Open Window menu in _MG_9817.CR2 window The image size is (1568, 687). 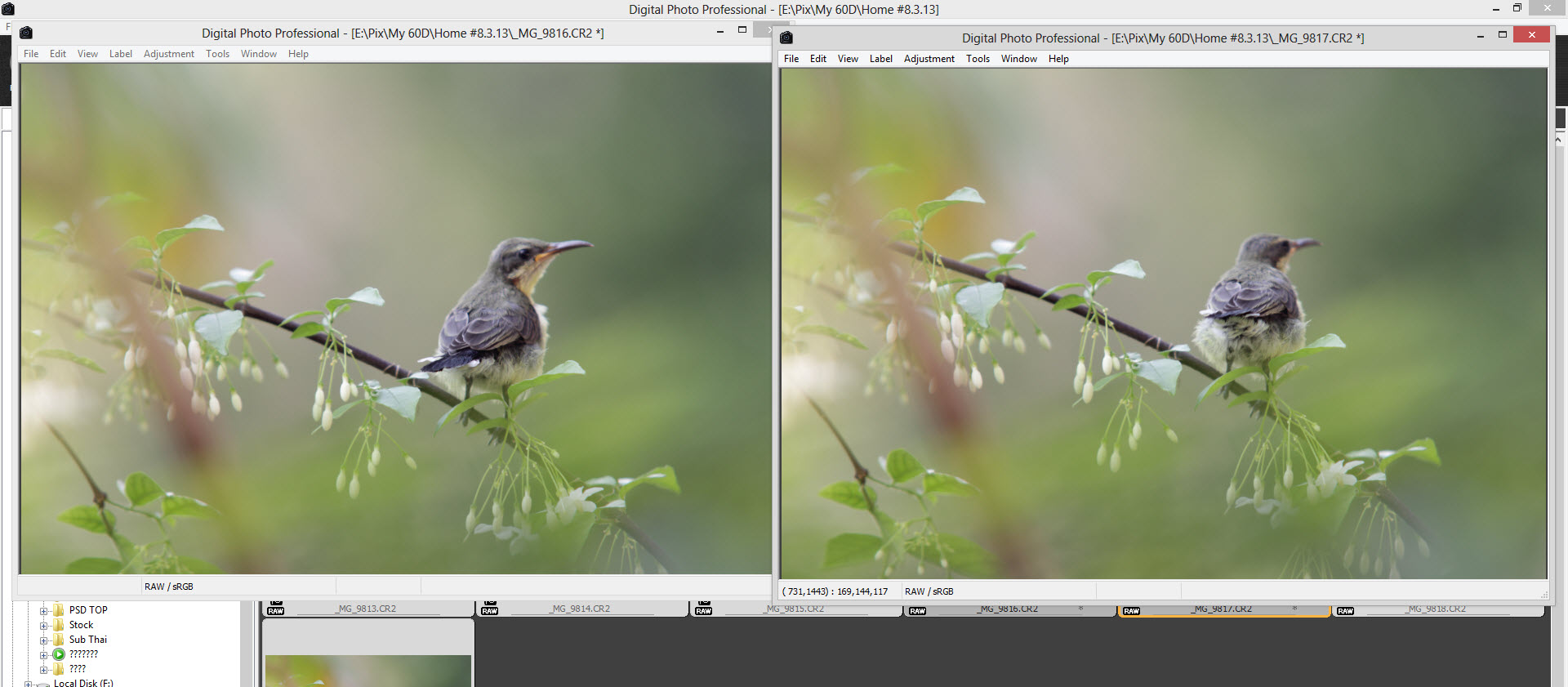coord(1019,59)
